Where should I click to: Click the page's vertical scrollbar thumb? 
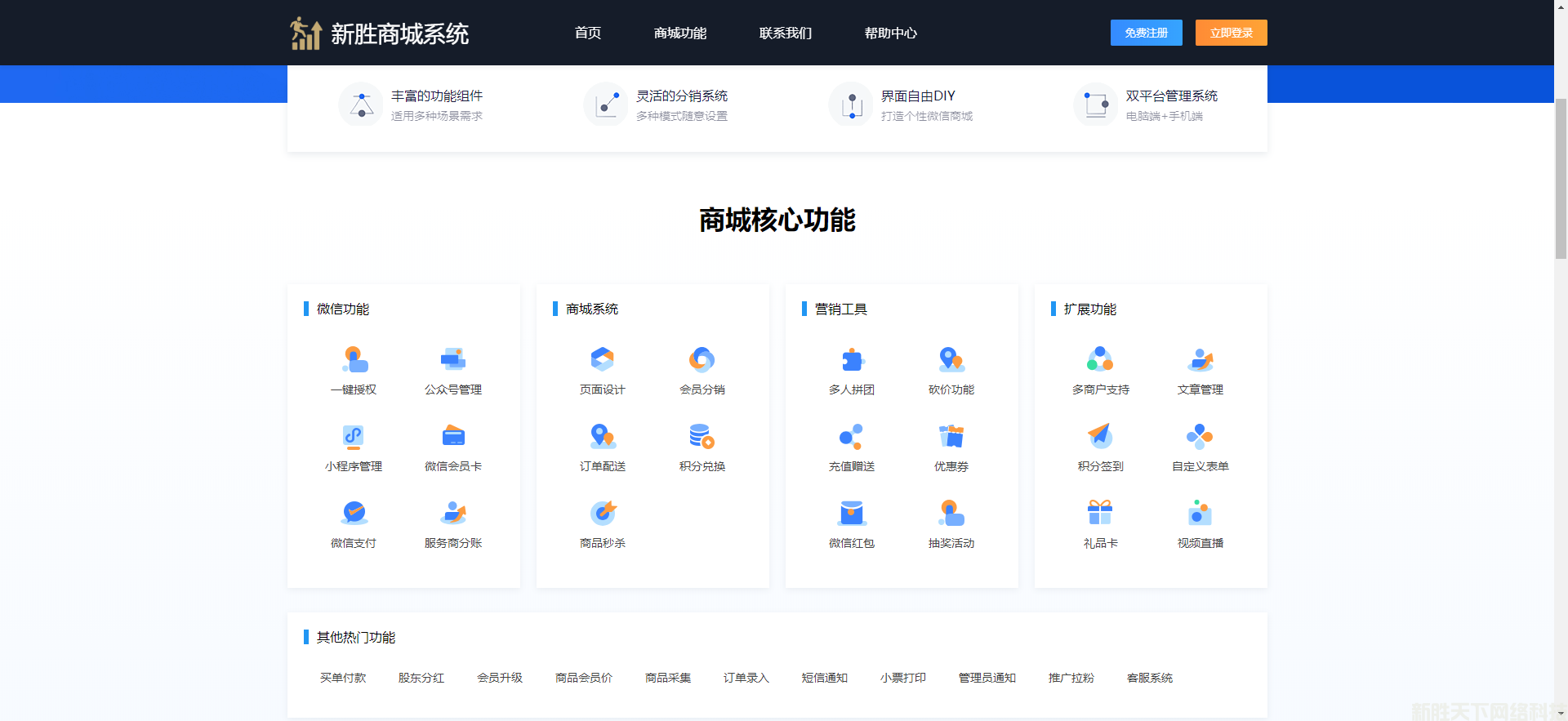(x=1561, y=178)
